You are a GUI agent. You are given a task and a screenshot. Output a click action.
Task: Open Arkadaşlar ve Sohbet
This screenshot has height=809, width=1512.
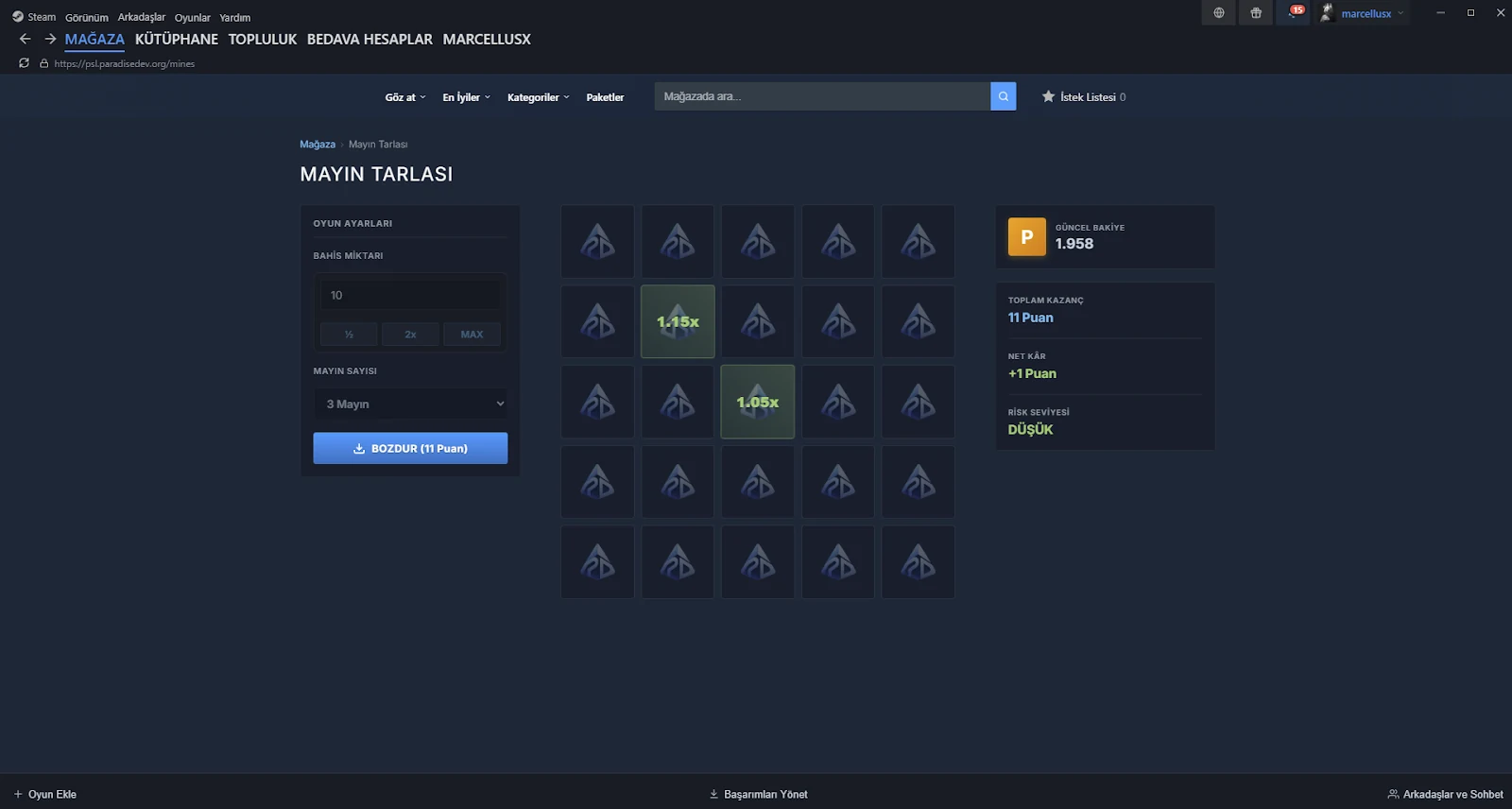pyautogui.click(x=1445, y=794)
